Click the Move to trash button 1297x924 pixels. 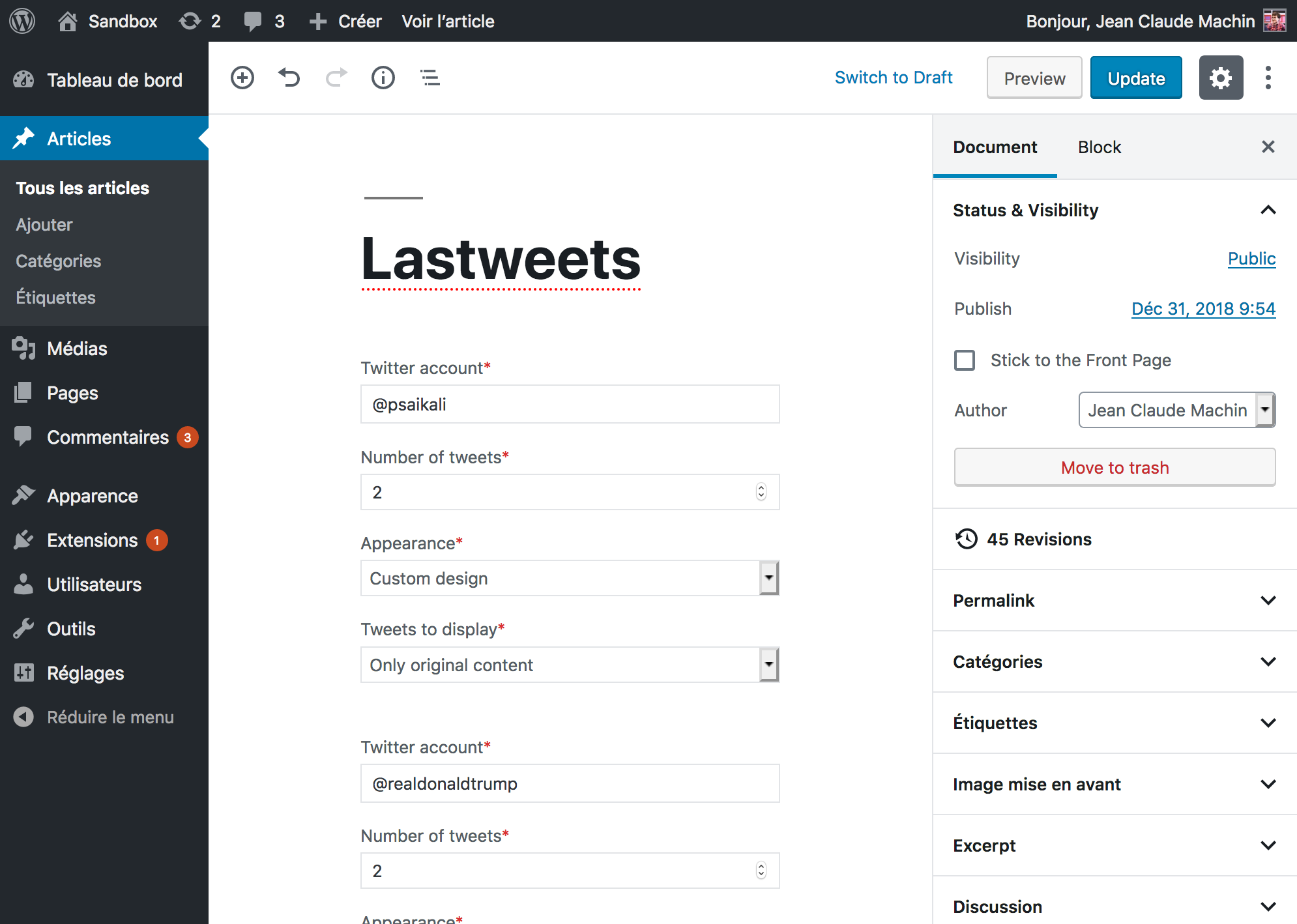coord(1114,467)
